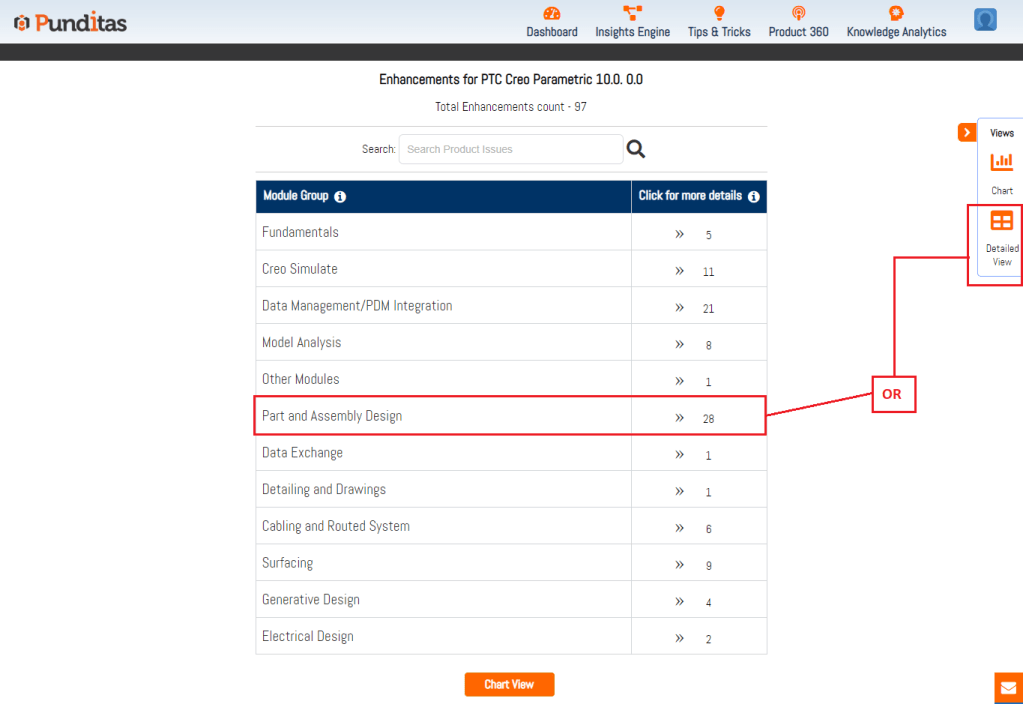
Task: Open the Insights Engine icon
Action: click(x=632, y=14)
